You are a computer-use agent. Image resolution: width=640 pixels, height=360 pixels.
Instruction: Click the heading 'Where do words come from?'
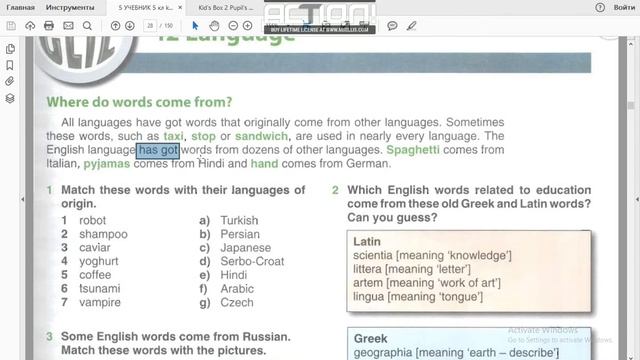point(139,102)
